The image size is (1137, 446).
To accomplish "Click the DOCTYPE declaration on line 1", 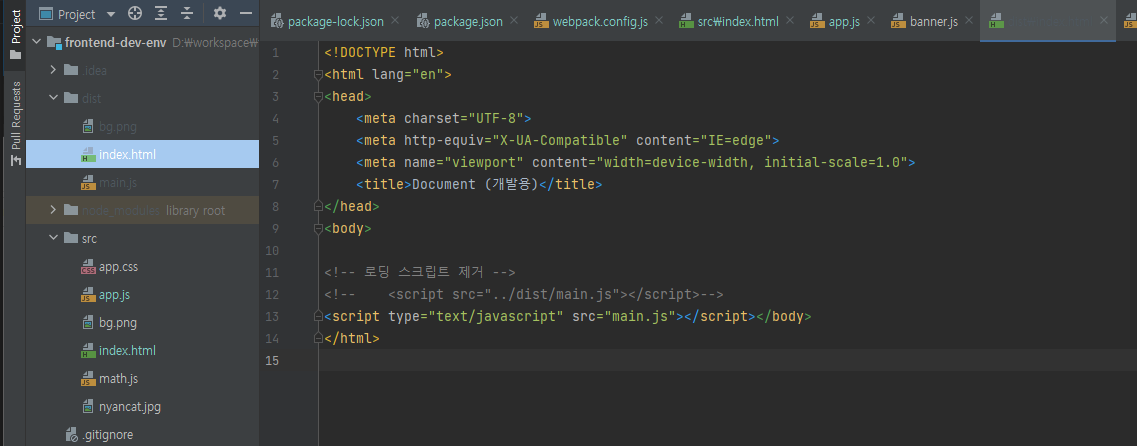I will 384,52.
